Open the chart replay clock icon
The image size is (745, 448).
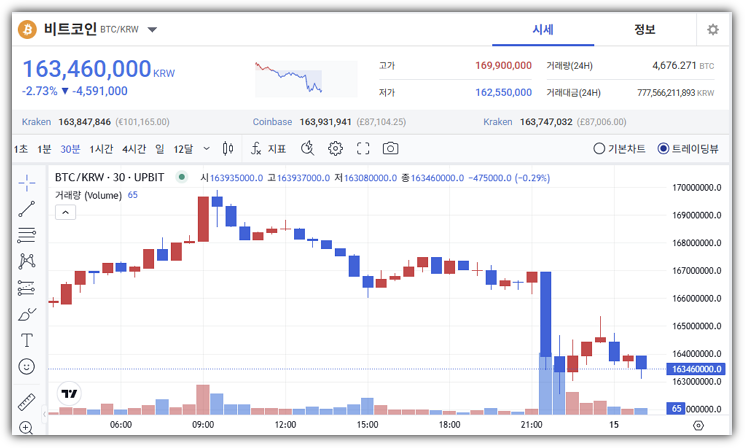(x=307, y=149)
